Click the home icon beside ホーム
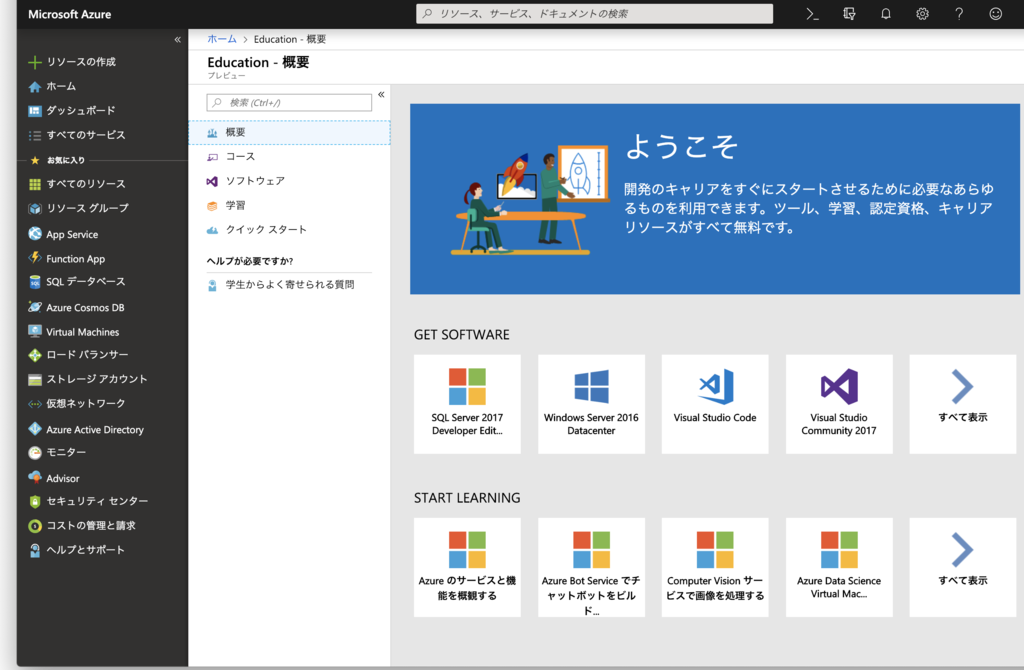Screen dimensions: 1024x670 [x=35, y=87]
